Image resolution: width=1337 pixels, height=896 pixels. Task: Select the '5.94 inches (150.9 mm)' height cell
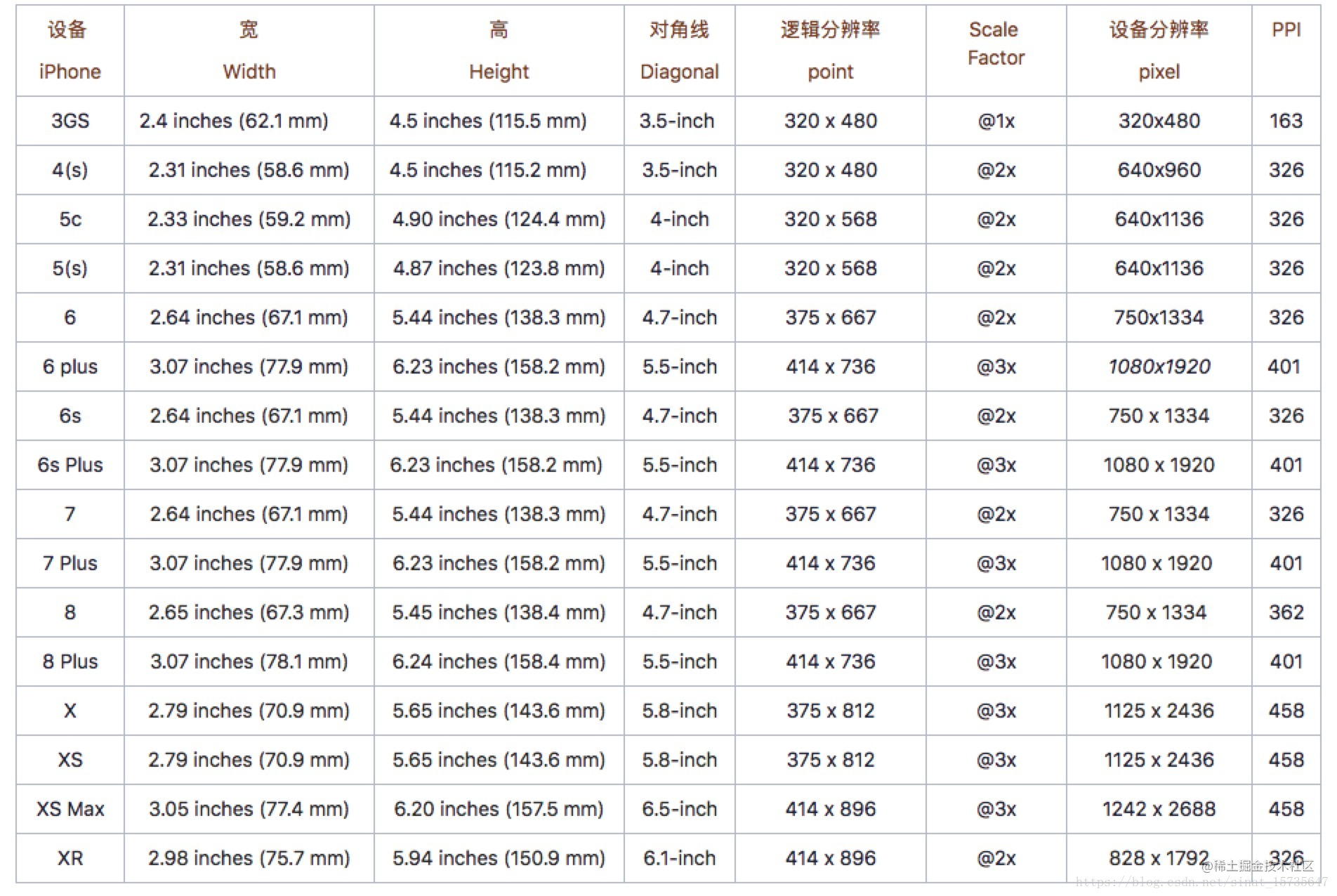[499, 858]
